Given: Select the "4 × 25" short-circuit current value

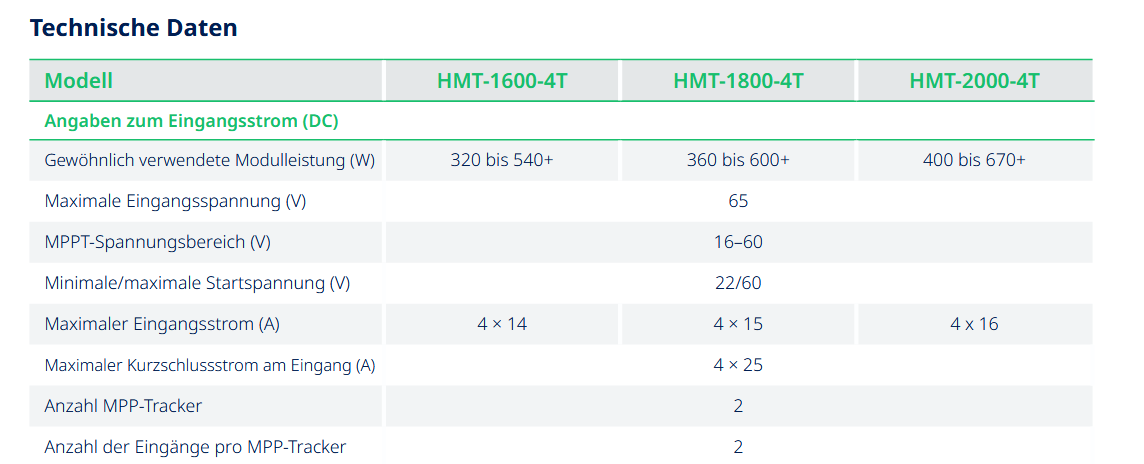Looking at the screenshot, I should (738, 365).
